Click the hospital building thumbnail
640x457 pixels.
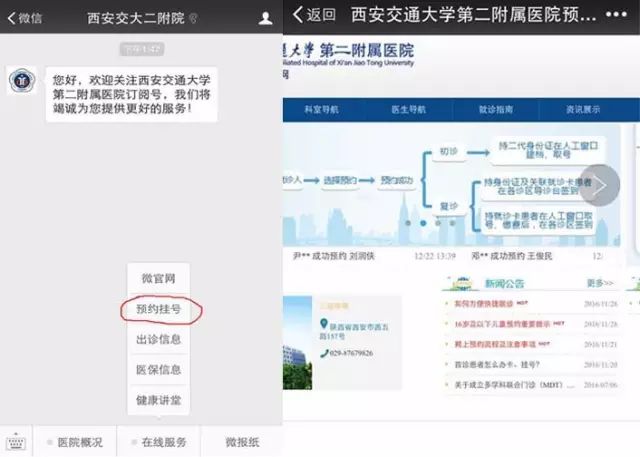(298, 343)
